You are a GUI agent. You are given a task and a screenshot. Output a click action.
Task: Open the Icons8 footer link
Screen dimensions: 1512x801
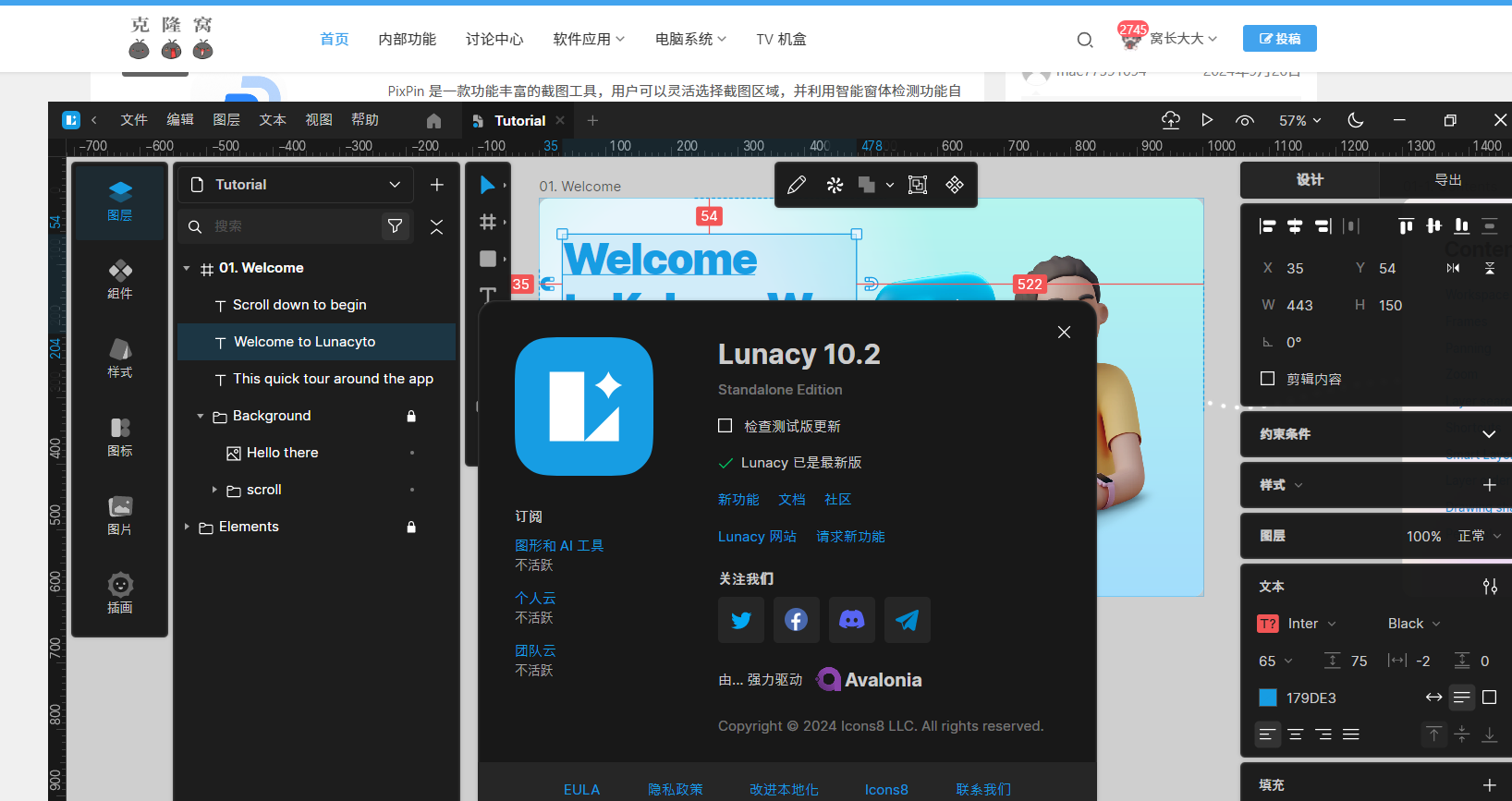pyautogui.click(x=886, y=790)
